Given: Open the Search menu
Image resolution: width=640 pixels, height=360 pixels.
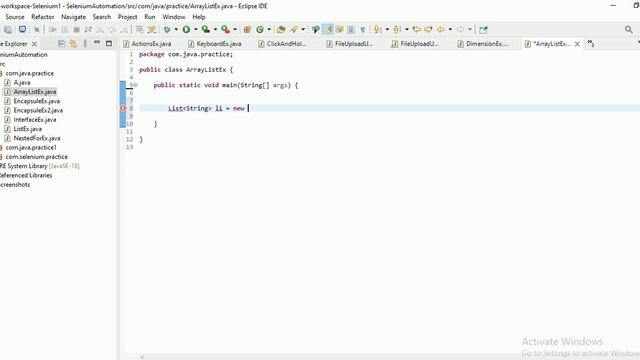Looking at the screenshot, I should tap(102, 17).
